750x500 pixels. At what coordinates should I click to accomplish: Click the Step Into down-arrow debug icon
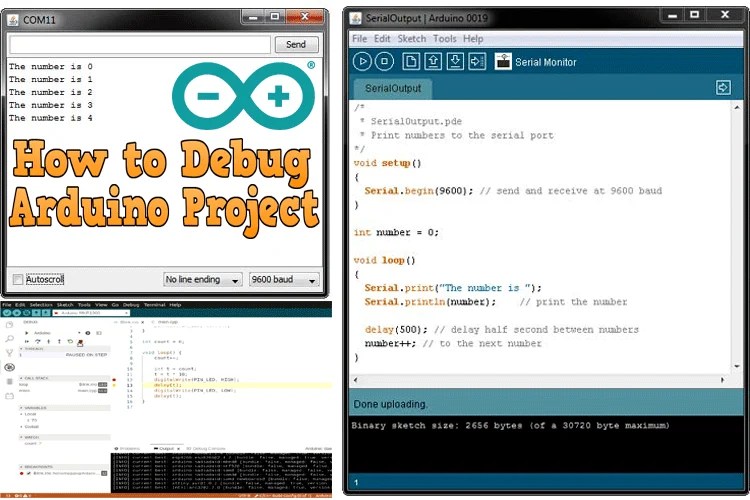(48, 341)
